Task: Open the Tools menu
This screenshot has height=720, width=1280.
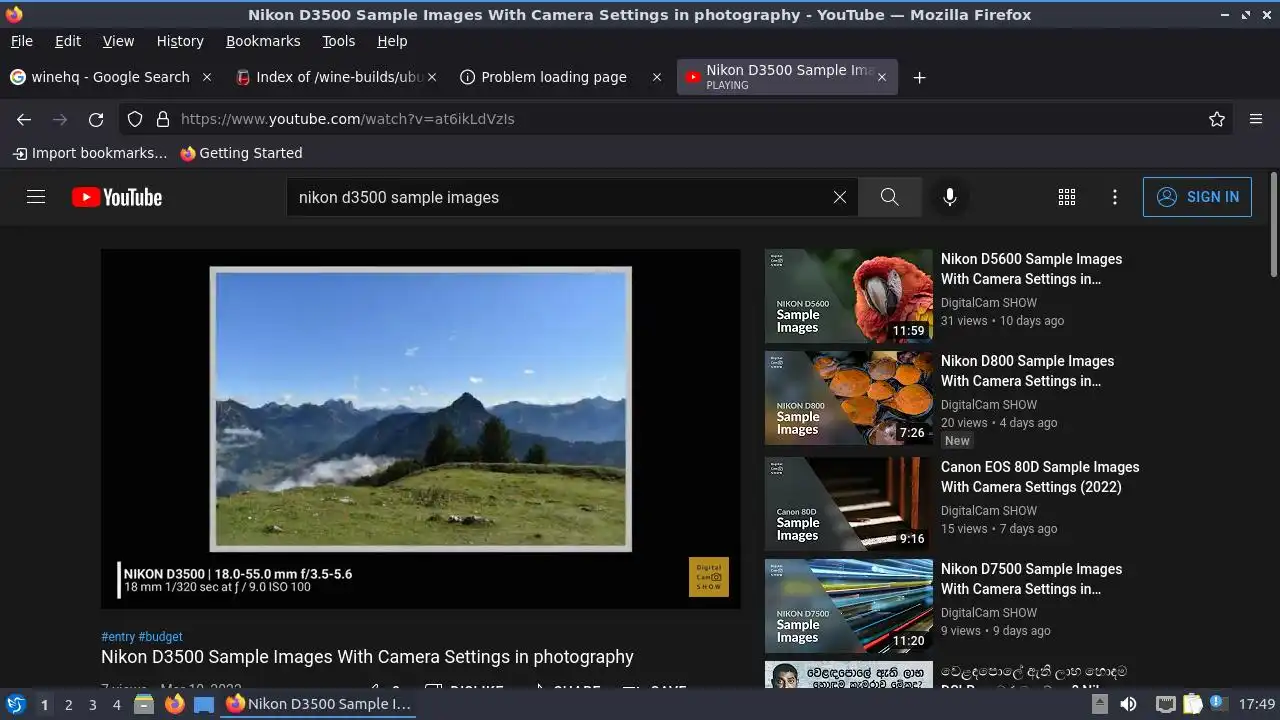Action: pos(338,41)
